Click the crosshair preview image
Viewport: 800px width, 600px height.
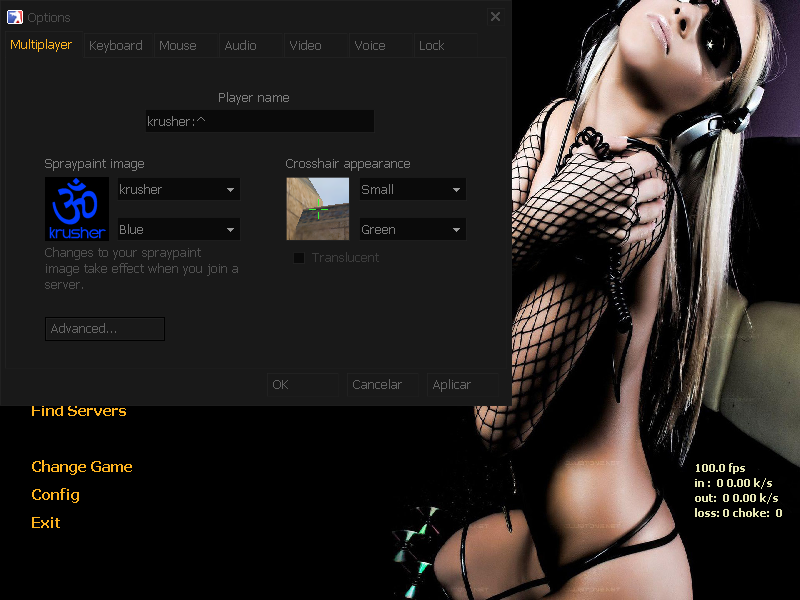[318, 209]
